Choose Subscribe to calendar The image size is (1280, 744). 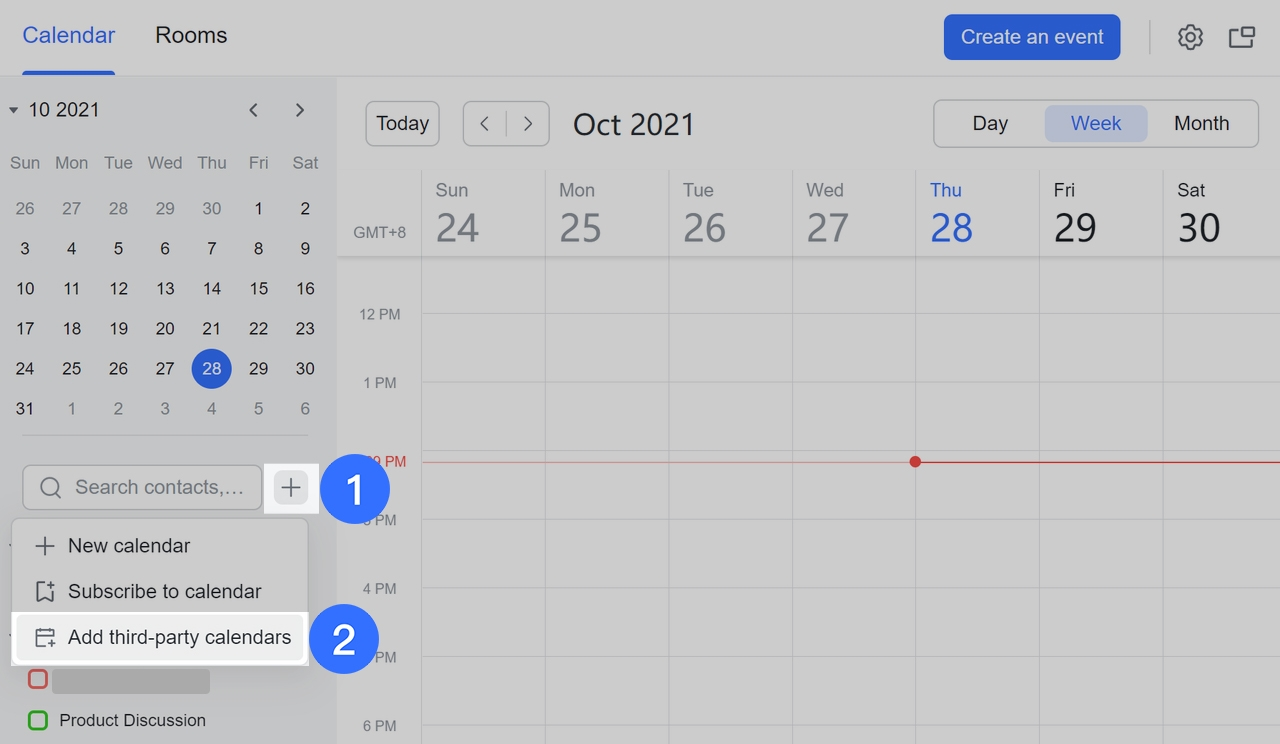click(164, 591)
